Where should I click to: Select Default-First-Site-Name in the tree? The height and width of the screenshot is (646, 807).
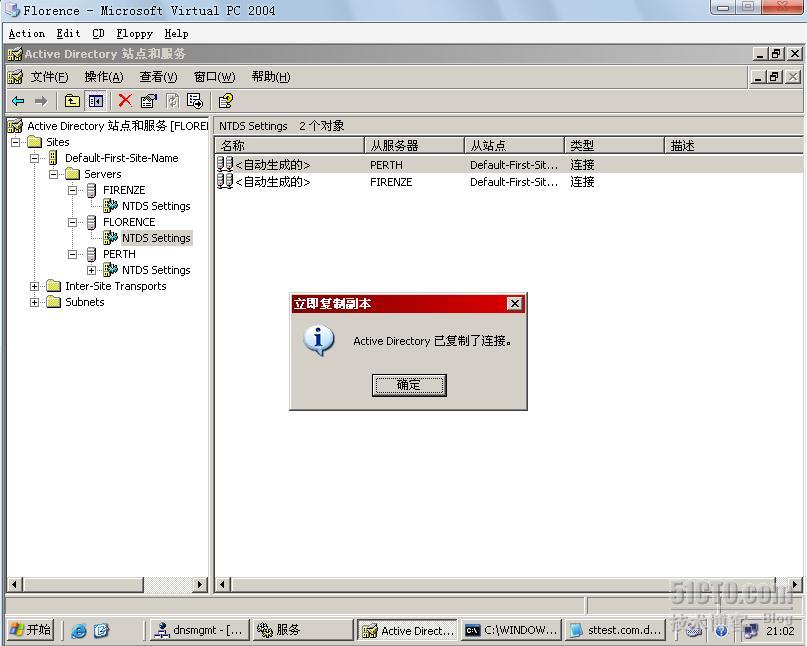point(121,158)
